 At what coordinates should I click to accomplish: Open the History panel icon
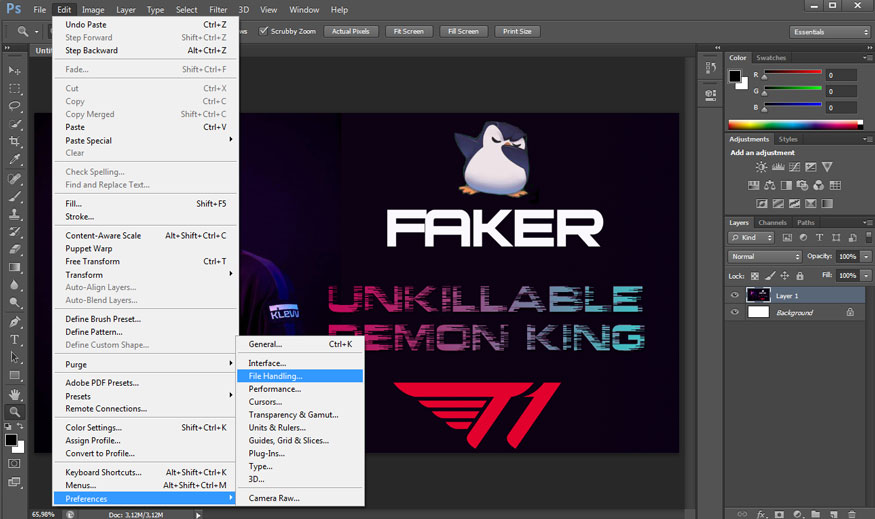click(710, 68)
